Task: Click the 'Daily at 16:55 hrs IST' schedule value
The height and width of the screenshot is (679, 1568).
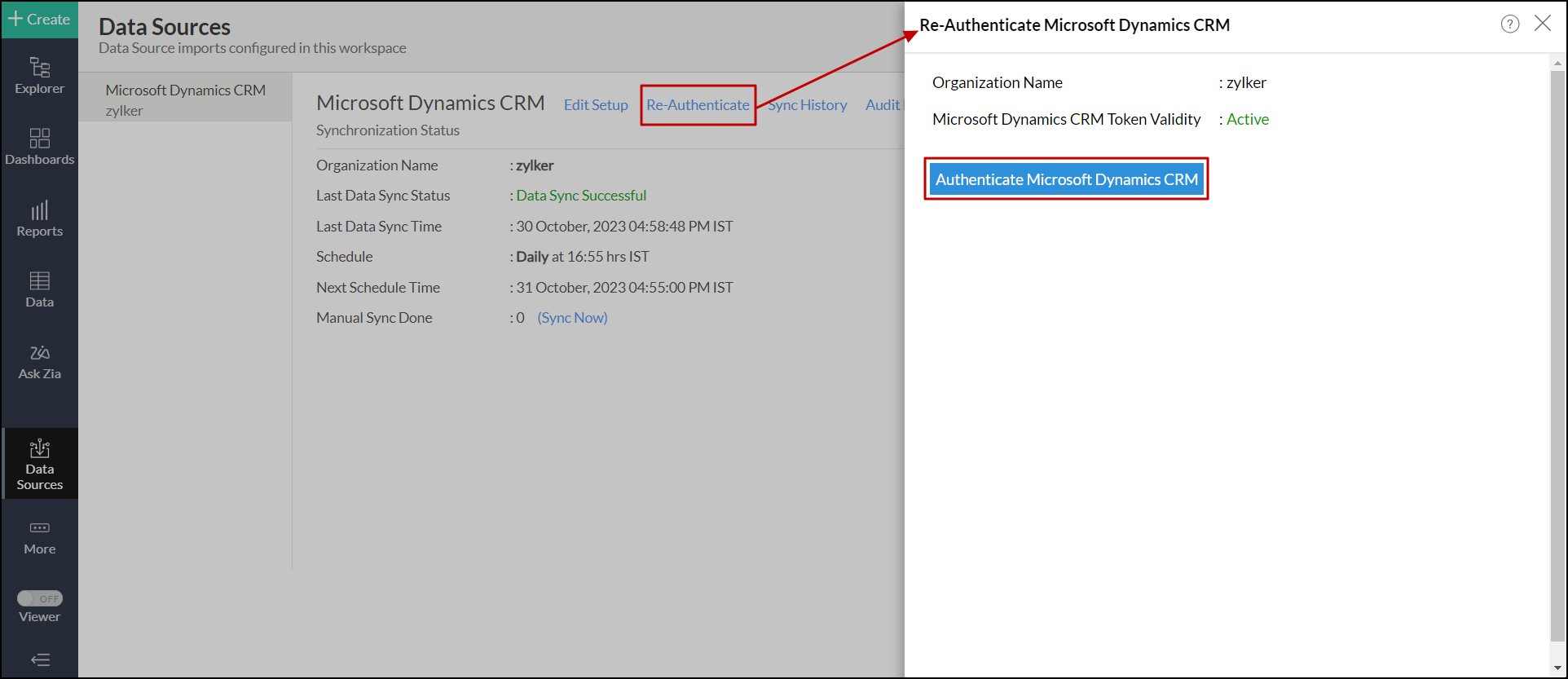Action: (583, 257)
